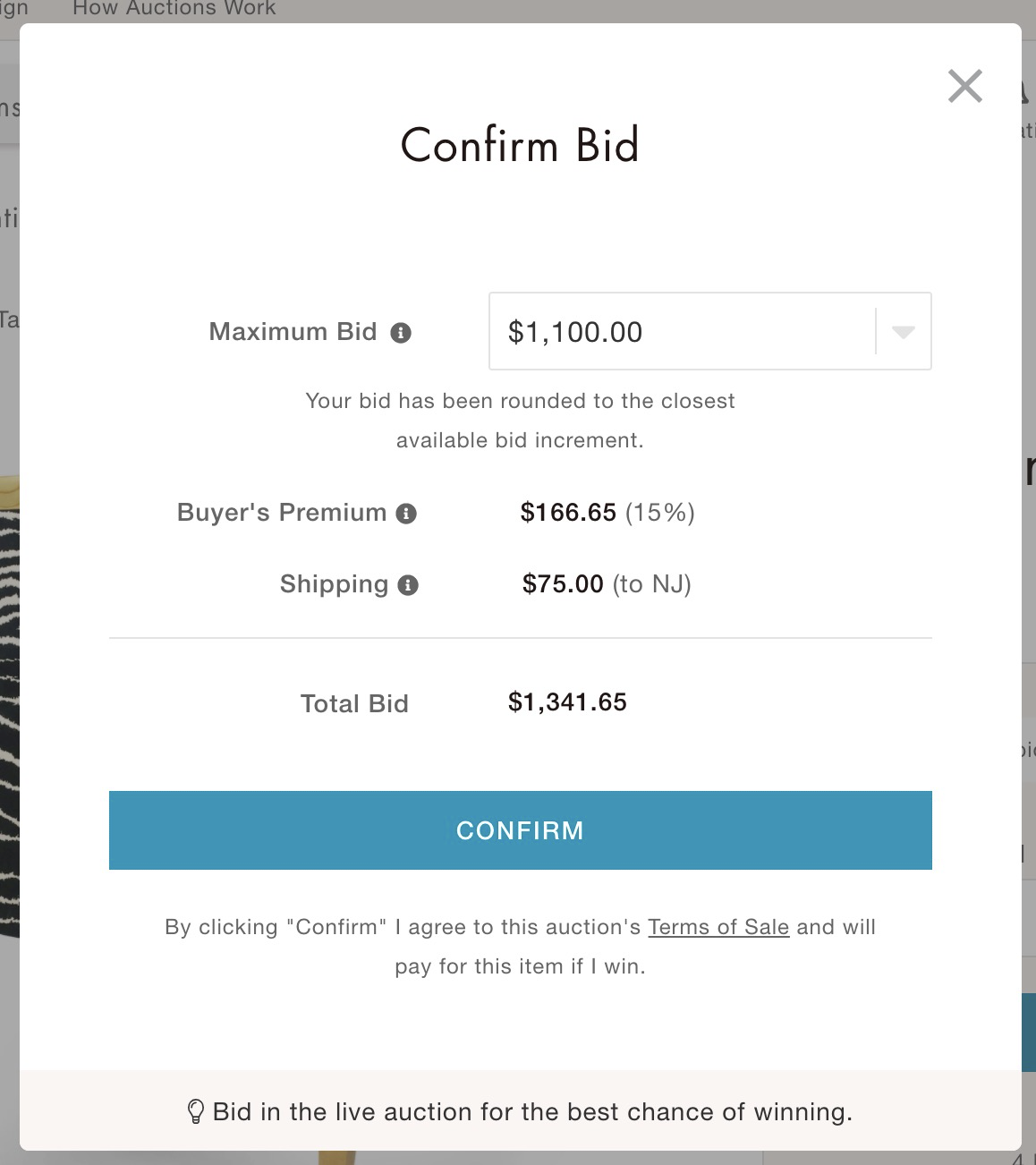This screenshot has height=1165, width=1036.
Task: Click the live auction tip banner
Action: click(520, 1110)
